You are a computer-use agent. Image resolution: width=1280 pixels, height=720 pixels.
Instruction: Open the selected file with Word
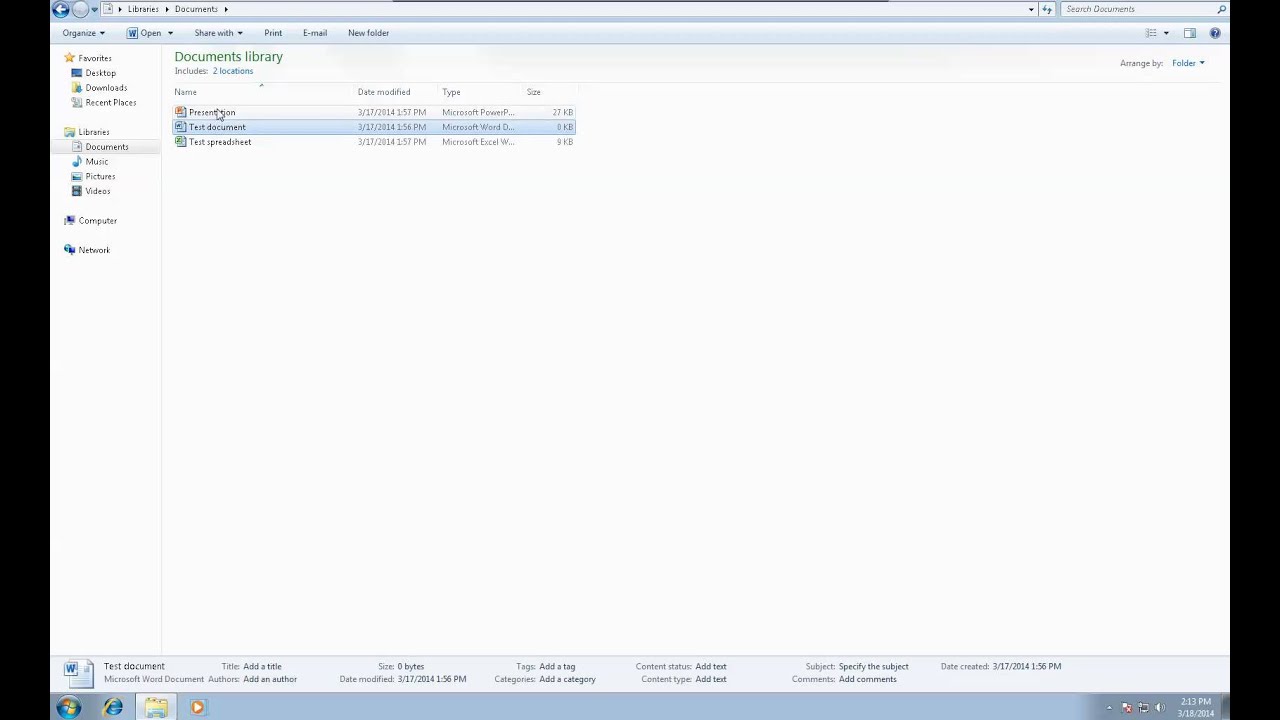click(144, 33)
